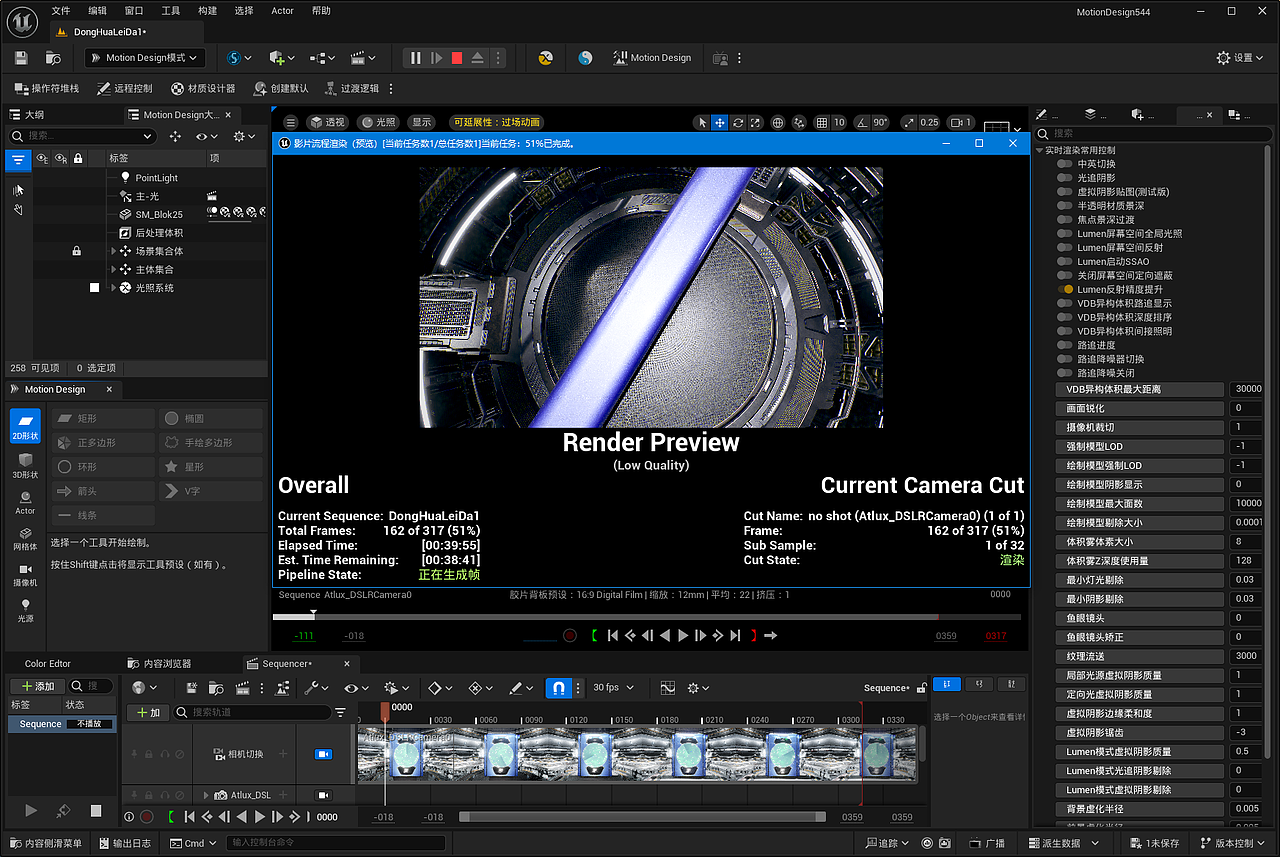The width and height of the screenshot is (1280, 857).
Task: Click the 输出日志 button in status bar
Action: 124,843
